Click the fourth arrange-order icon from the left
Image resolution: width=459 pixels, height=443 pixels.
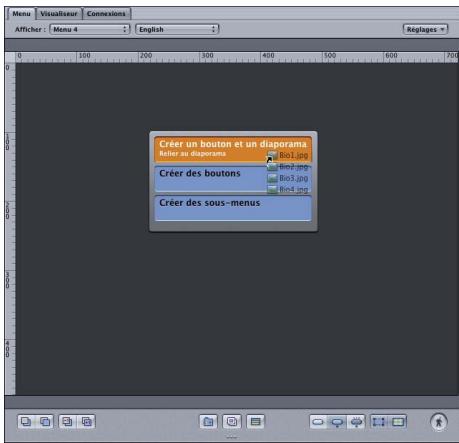87,422
